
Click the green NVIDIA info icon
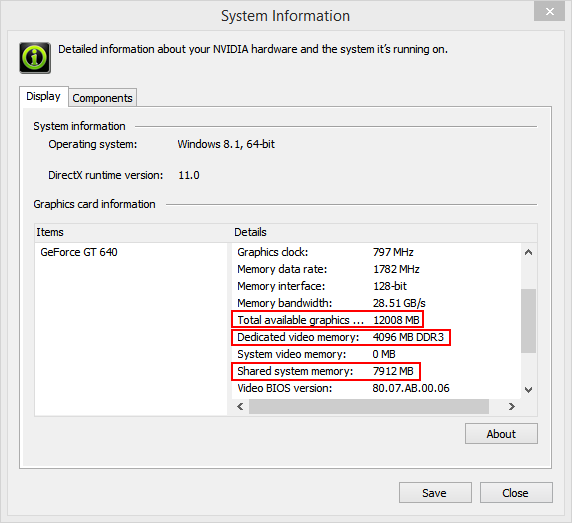[35, 58]
